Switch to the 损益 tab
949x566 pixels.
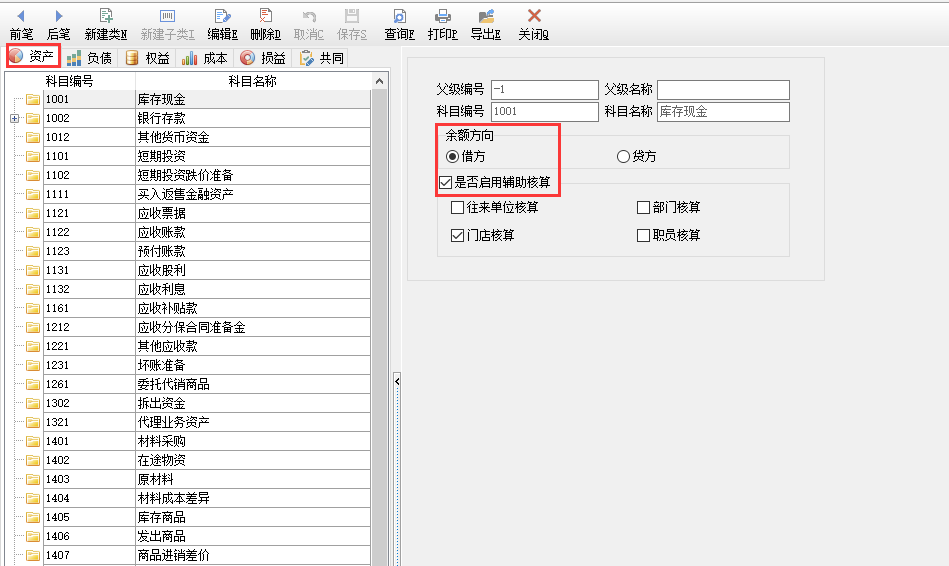263,58
